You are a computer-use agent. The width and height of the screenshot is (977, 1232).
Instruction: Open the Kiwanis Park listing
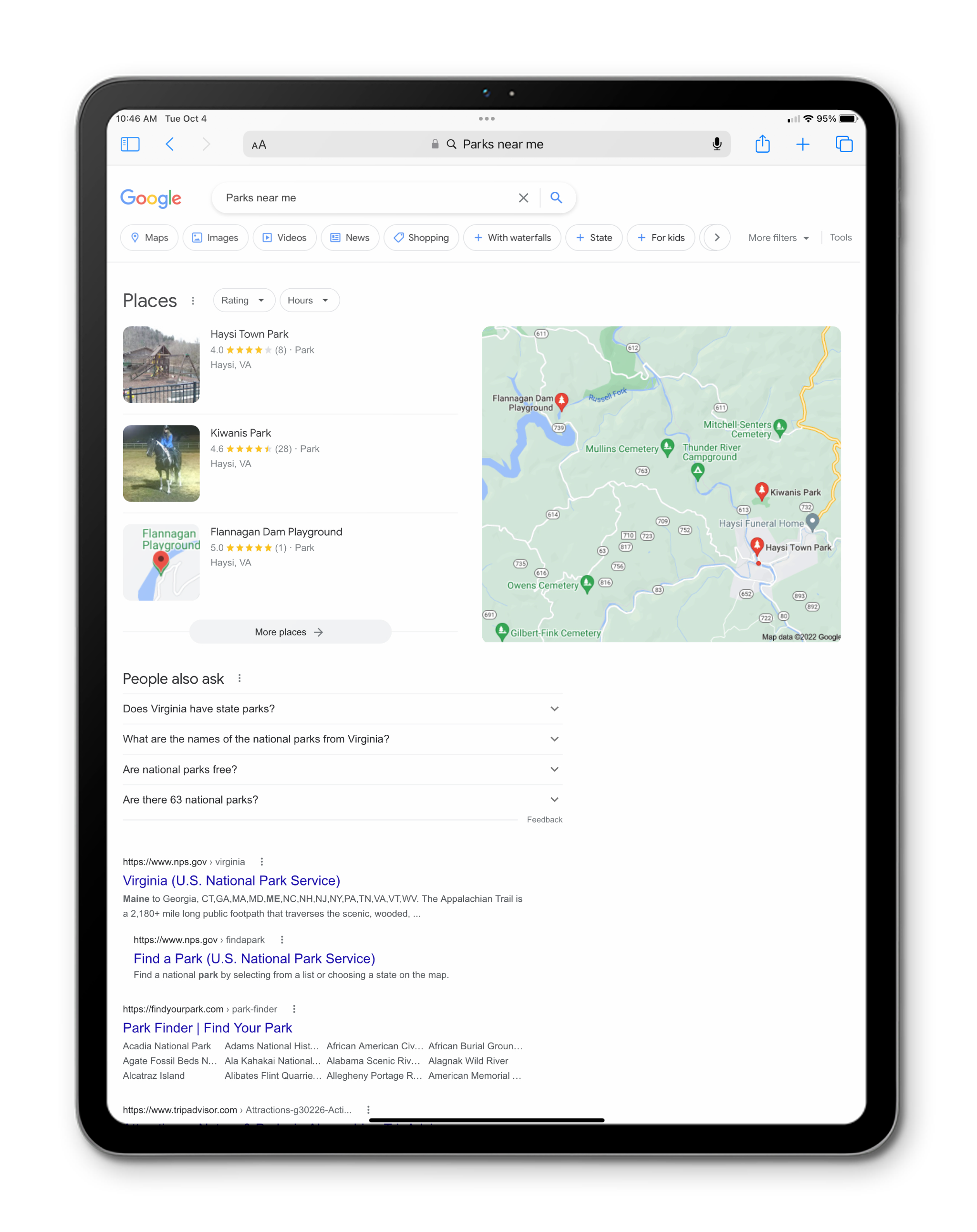point(240,433)
